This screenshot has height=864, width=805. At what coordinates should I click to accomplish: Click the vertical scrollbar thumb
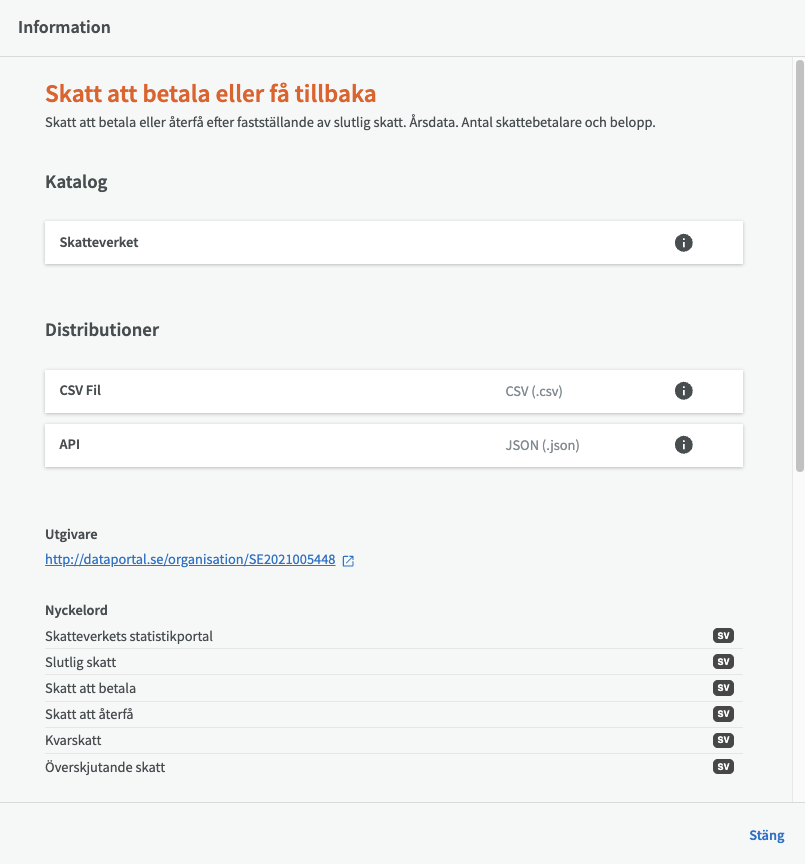(x=799, y=265)
